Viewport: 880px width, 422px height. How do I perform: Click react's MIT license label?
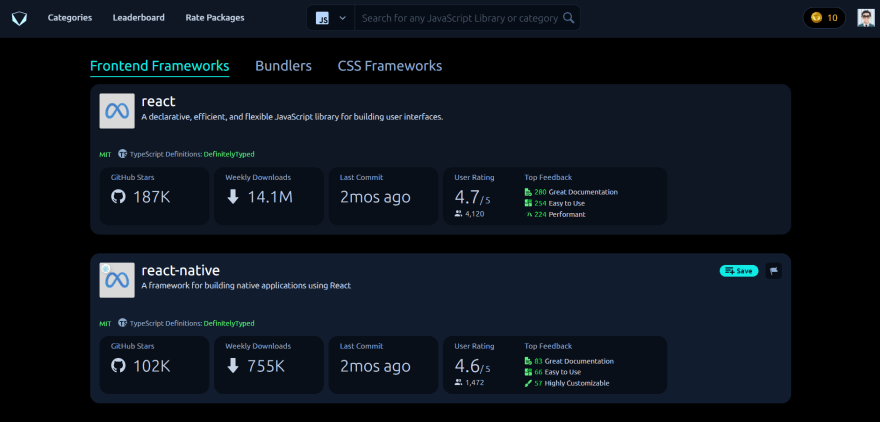pos(105,154)
